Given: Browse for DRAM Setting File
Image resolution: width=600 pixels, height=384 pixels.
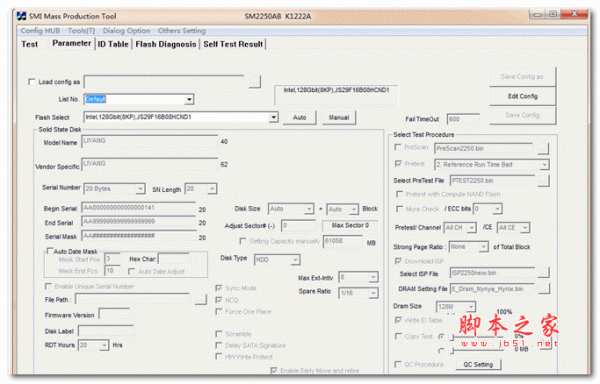Looking at the screenshot, I should coord(544,289).
